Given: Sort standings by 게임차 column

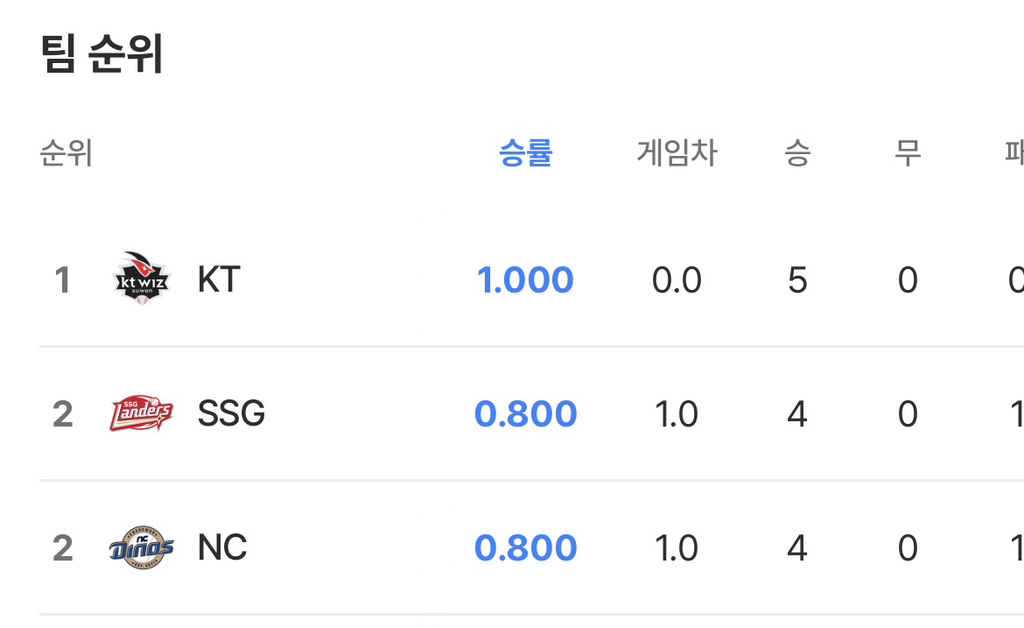Looking at the screenshot, I should click(x=677, y=153).
